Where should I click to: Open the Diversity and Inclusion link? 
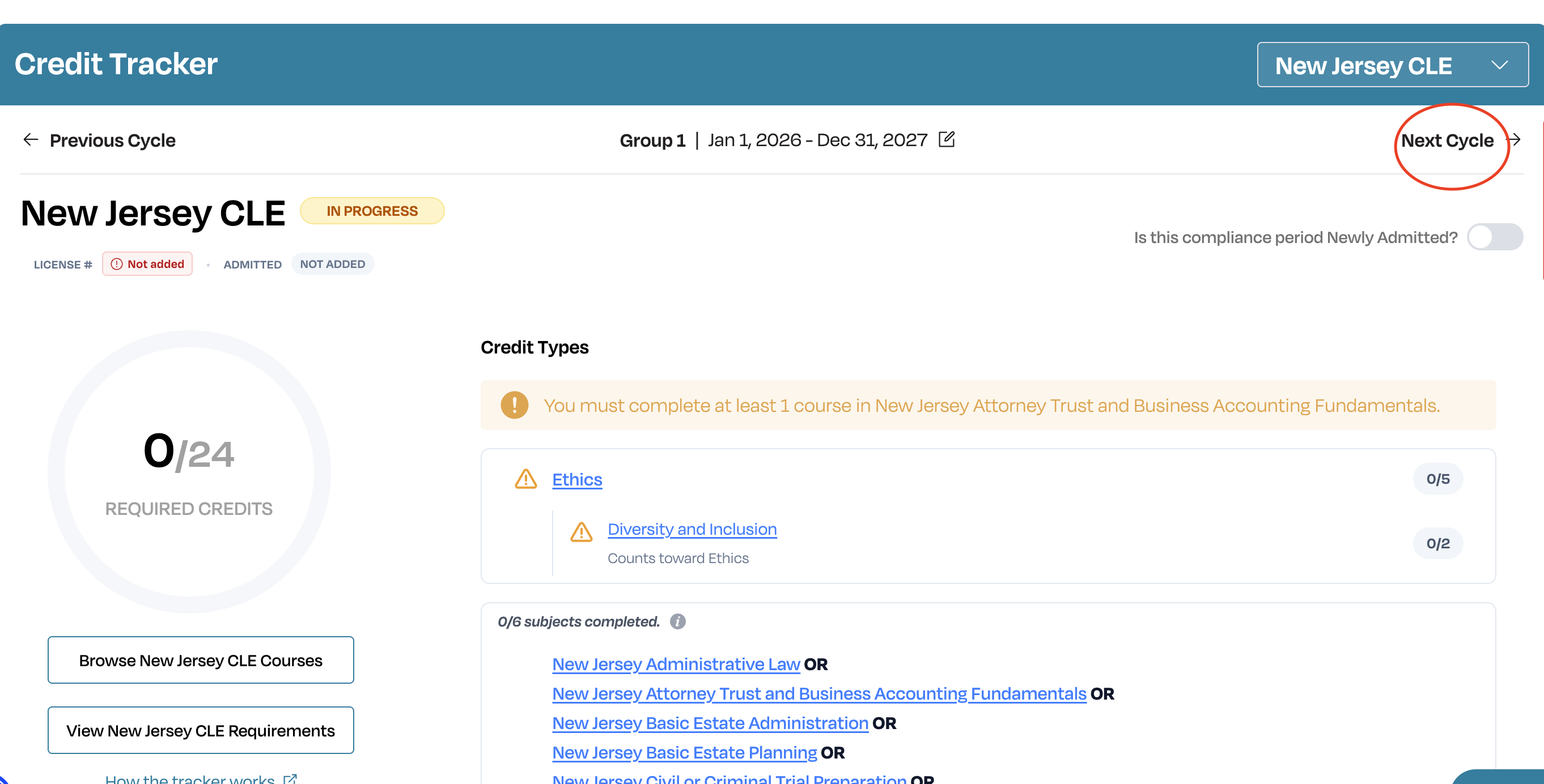[692, 529]
